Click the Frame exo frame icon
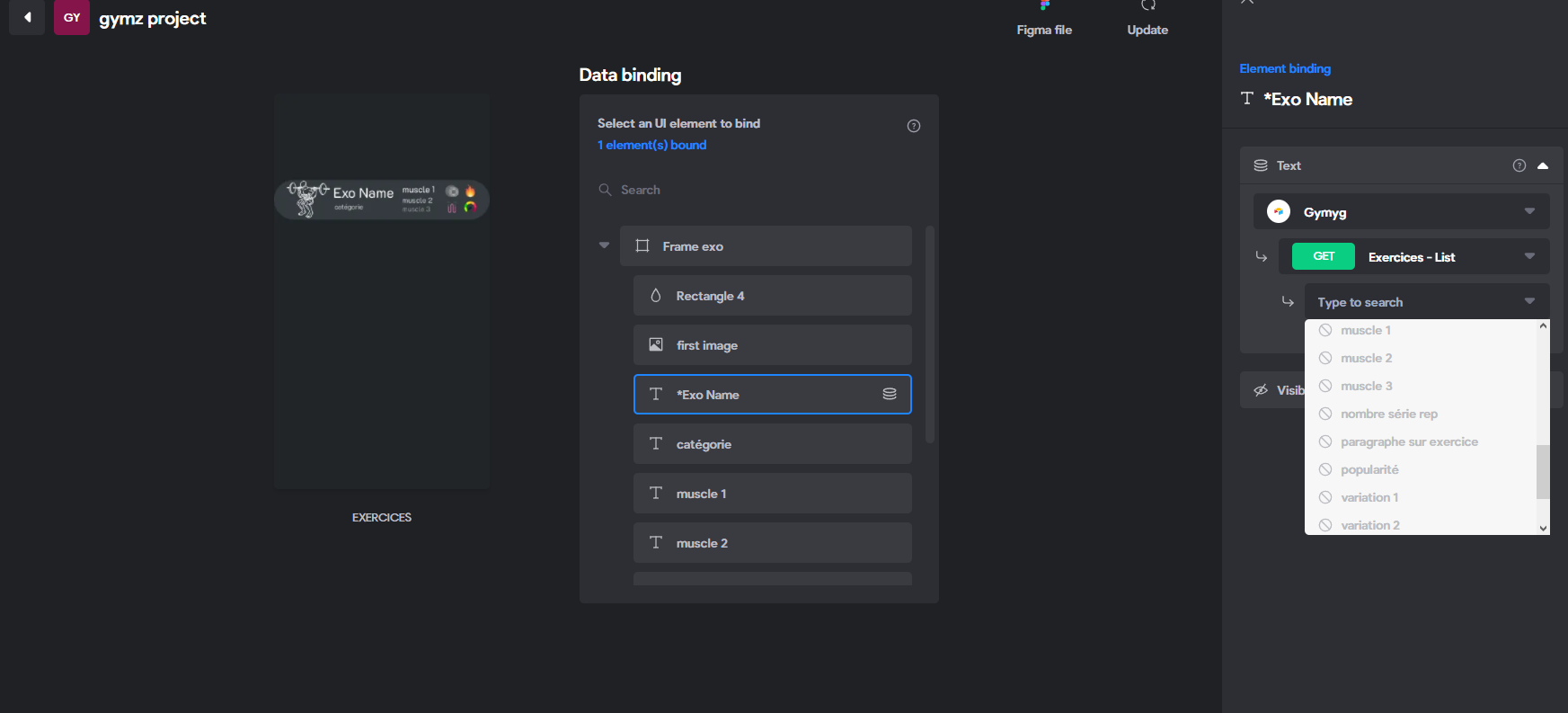The image size is (1568, 713). click(x=642, y=245)
